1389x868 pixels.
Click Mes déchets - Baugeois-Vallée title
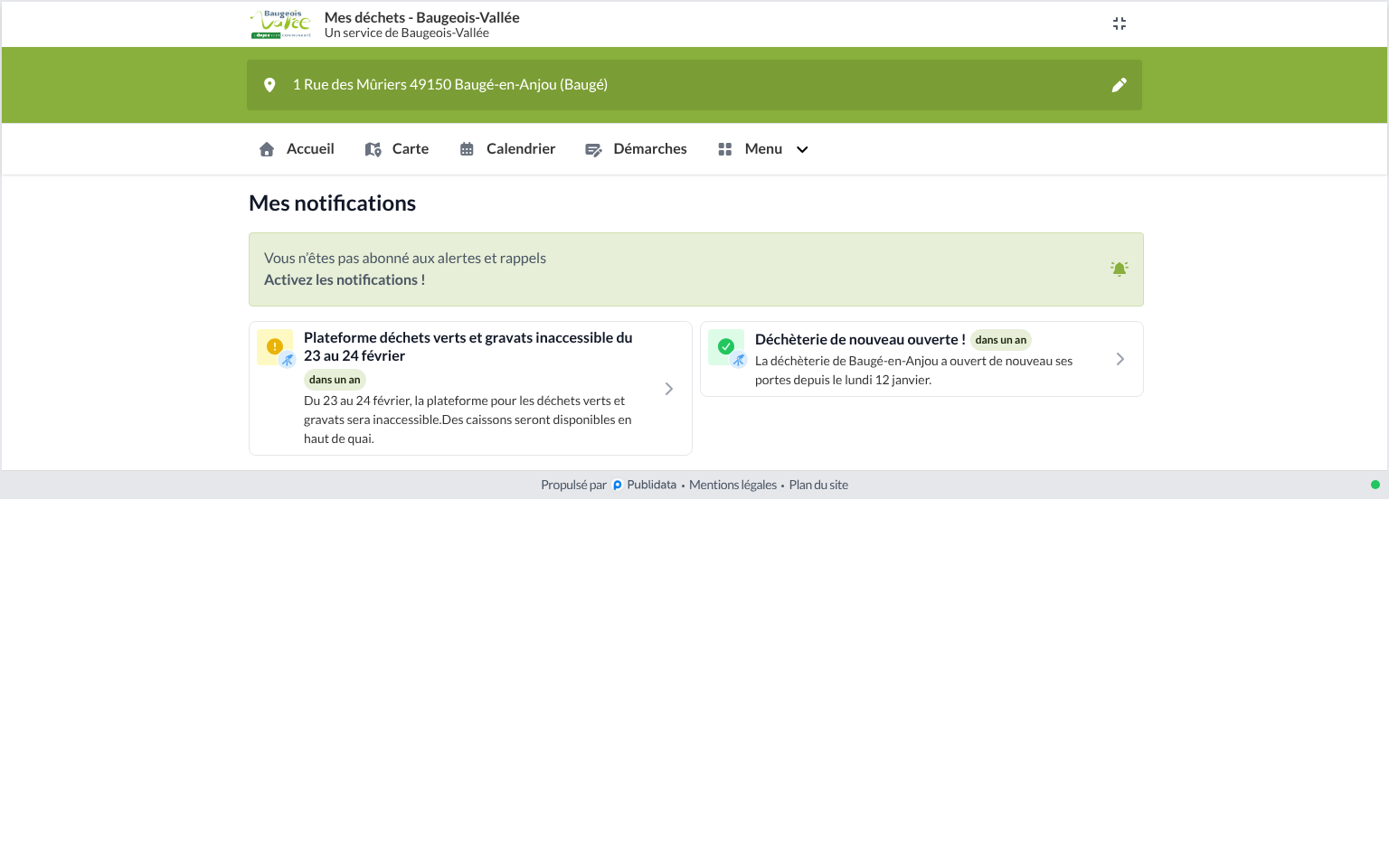click(x=422, y=18)
